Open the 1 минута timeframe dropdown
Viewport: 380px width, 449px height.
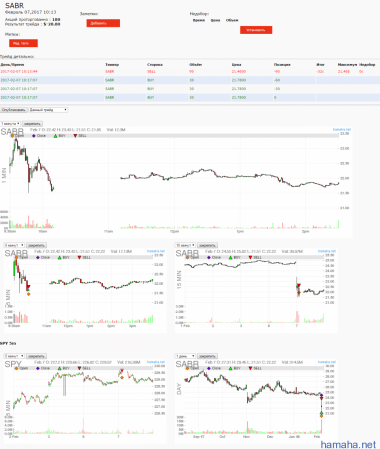coord(11,124)
